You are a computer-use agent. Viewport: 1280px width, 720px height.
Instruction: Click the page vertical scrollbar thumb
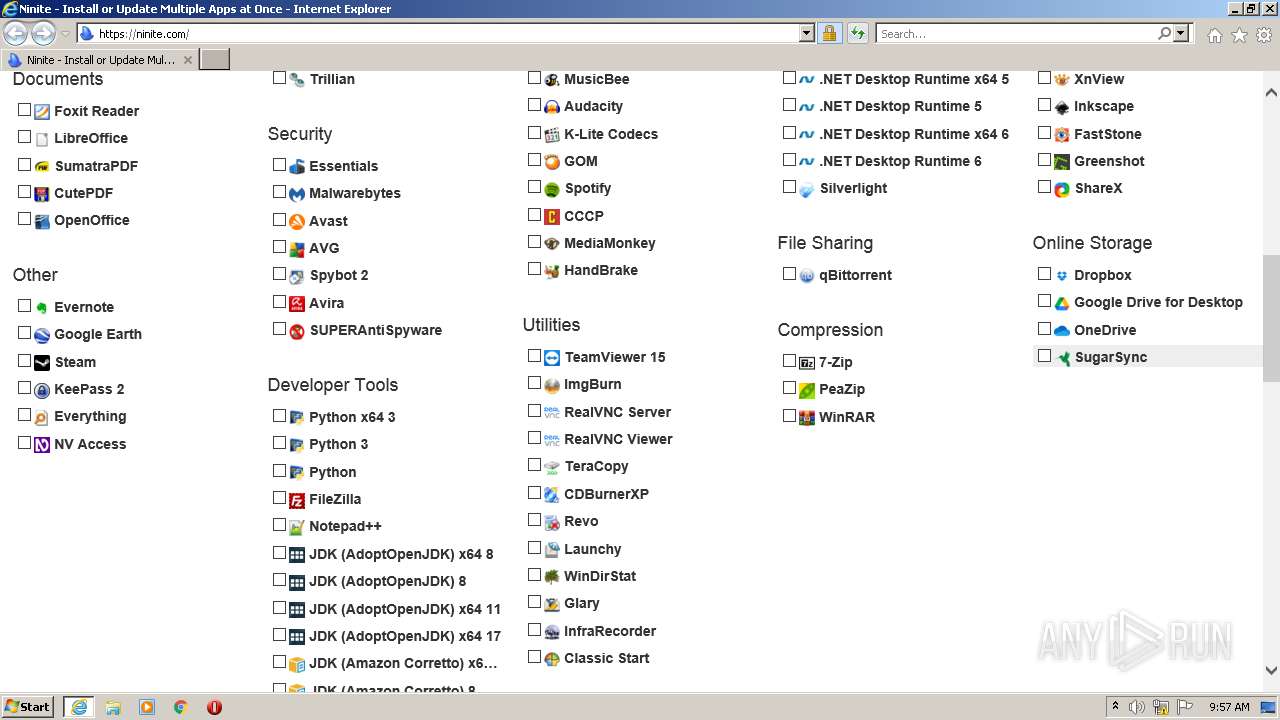pos(1271,318)
